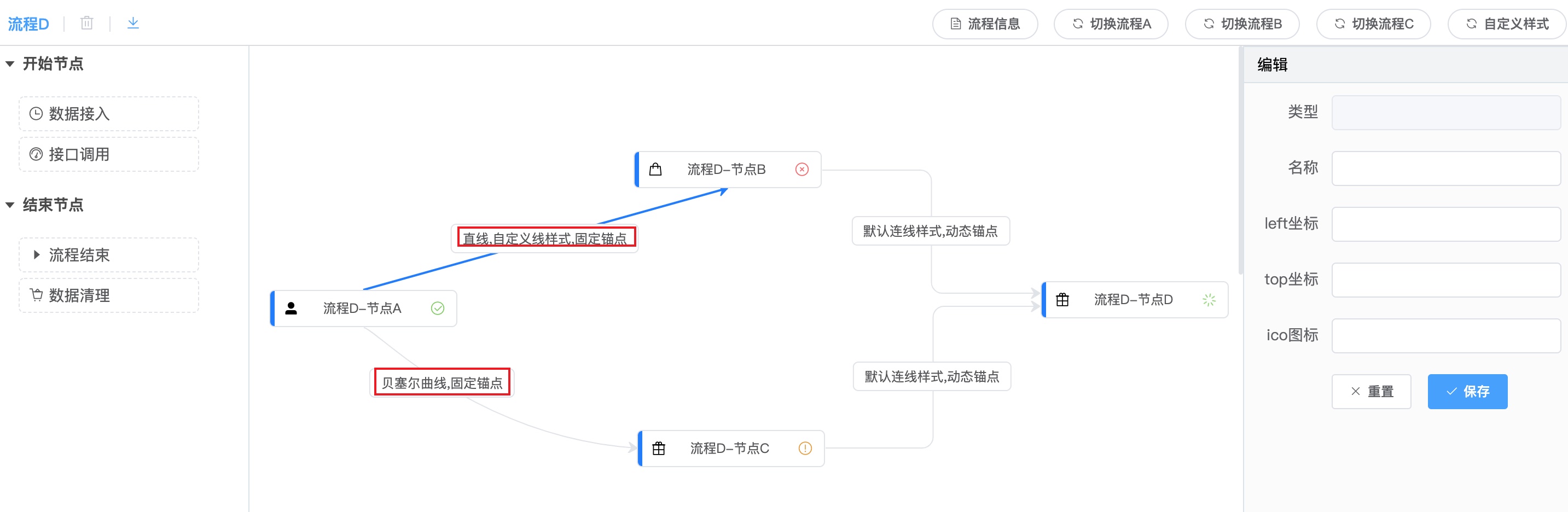The width and height of the screenshot is (1568, 512).
Task: Switch to 切换流程C
Action: tap(1373, 24)
